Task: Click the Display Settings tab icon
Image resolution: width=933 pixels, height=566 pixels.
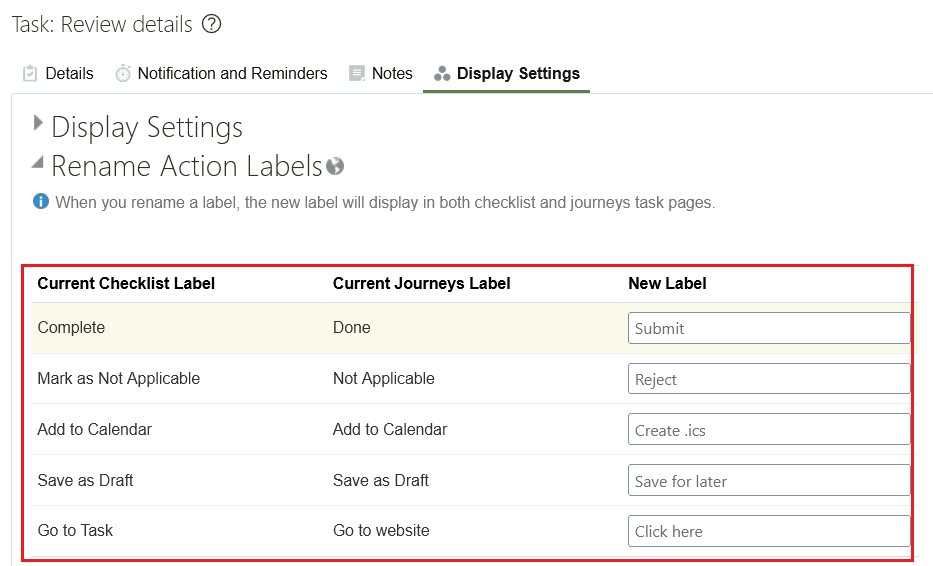Action: click(442, 74)
